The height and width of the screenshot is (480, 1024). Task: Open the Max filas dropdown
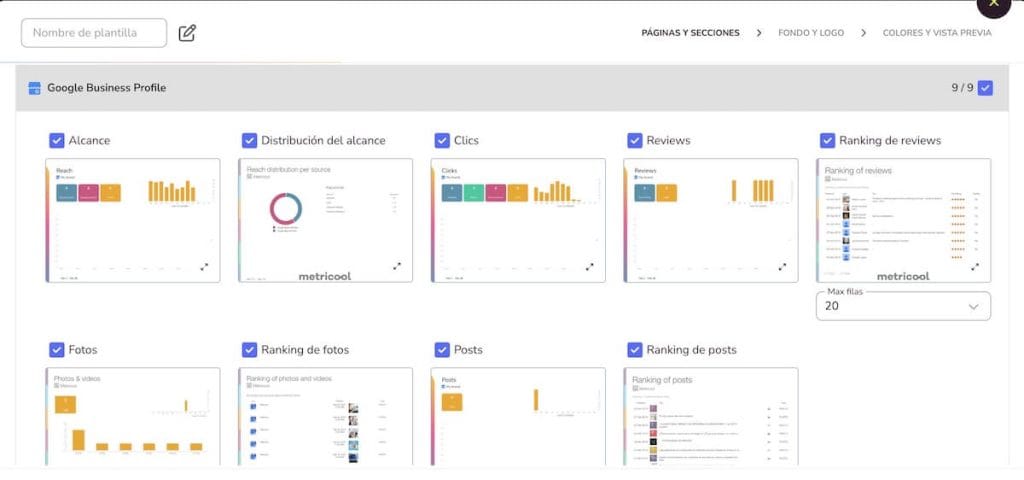pos(903,306)
